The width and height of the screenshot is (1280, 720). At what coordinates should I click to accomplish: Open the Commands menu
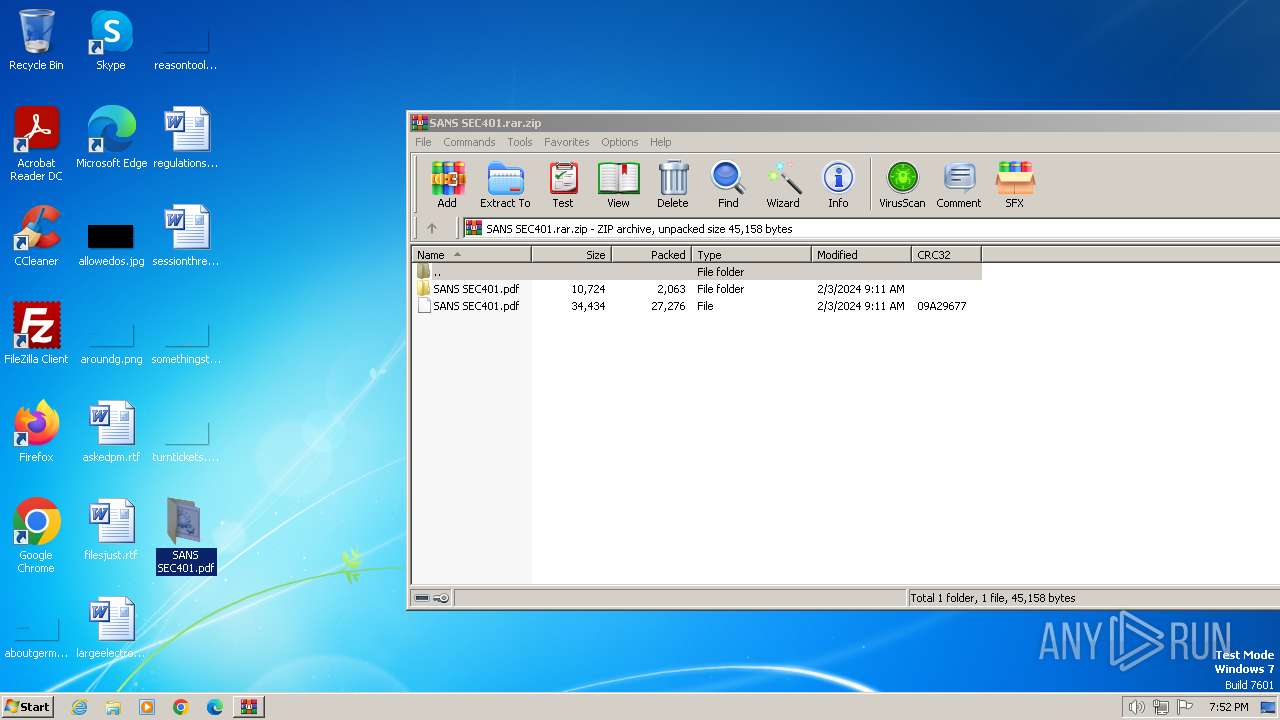(x=469, y=142)
